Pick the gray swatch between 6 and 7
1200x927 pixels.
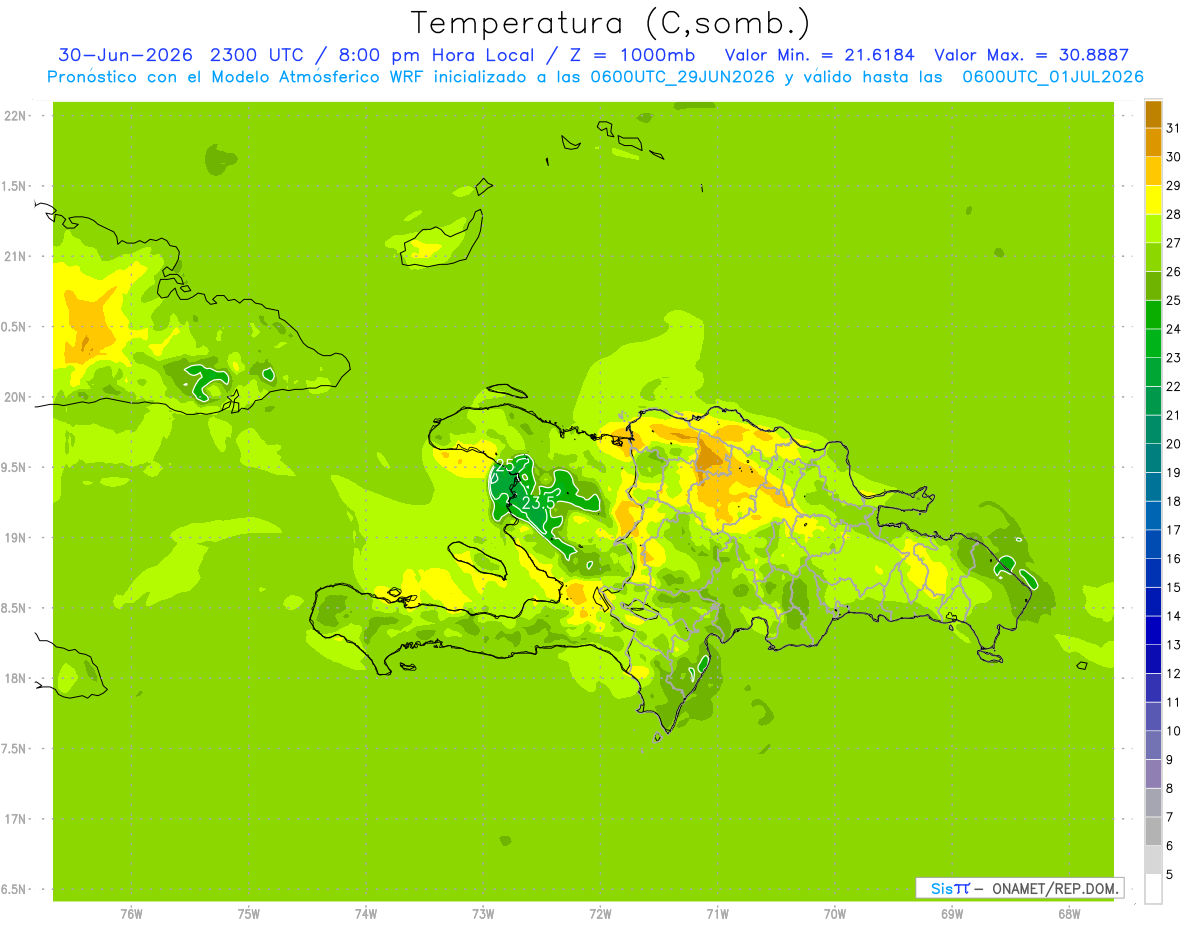click(1153, 831)
